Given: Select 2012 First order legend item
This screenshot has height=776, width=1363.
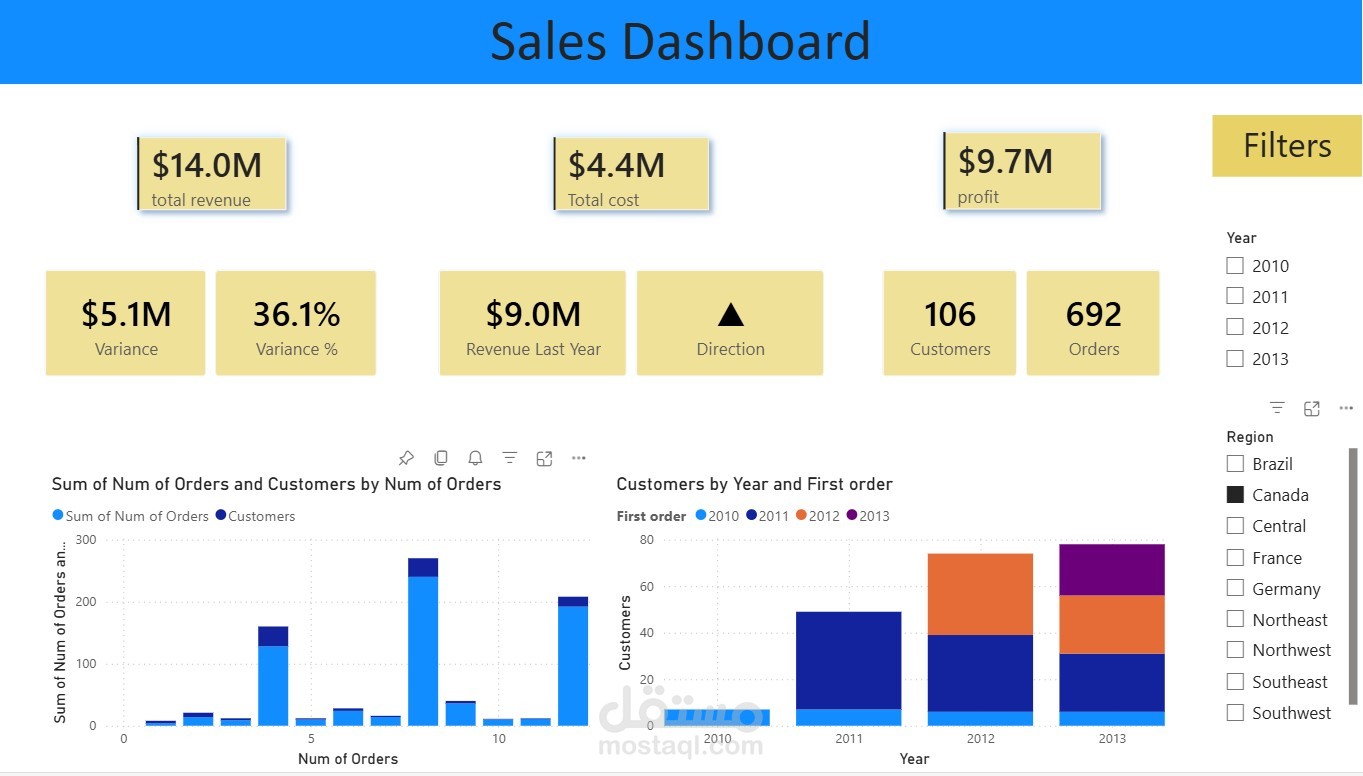Looking at the screenshot, I should pos(819,516).
